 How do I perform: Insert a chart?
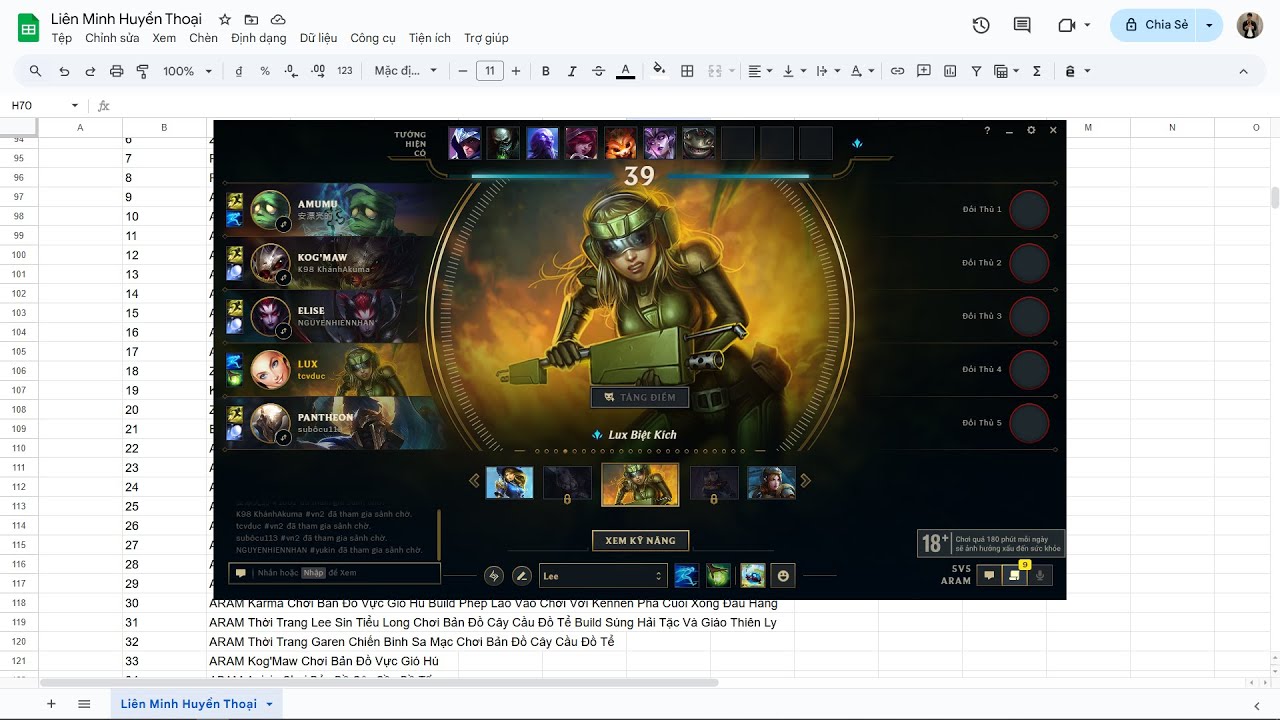point(950,71)
